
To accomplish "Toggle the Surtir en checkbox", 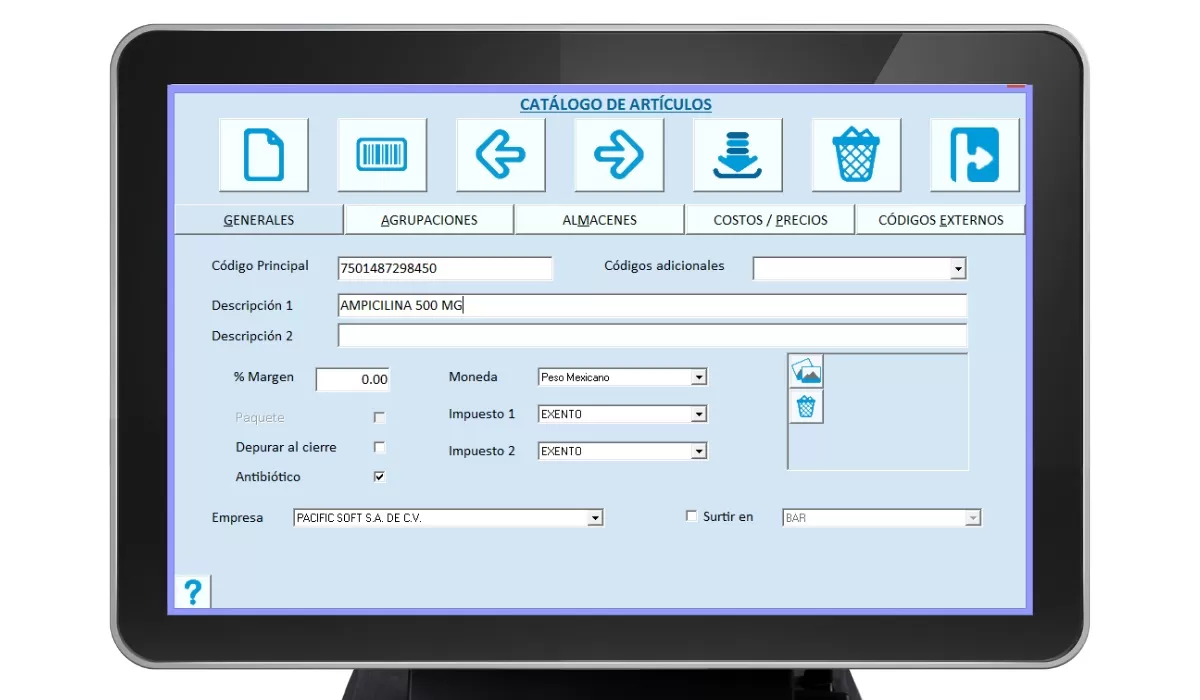I will 691,517.
